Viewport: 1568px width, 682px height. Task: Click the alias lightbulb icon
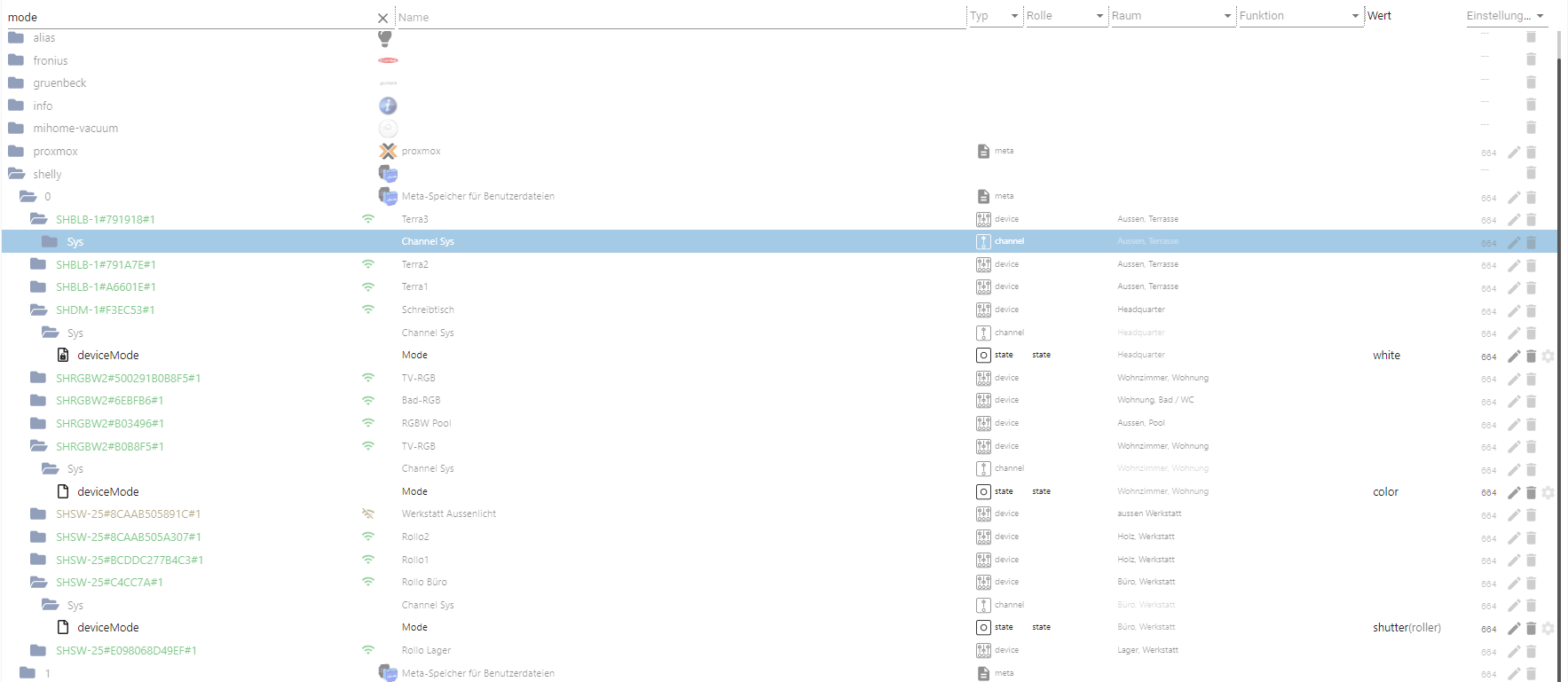tap(385, 38)
